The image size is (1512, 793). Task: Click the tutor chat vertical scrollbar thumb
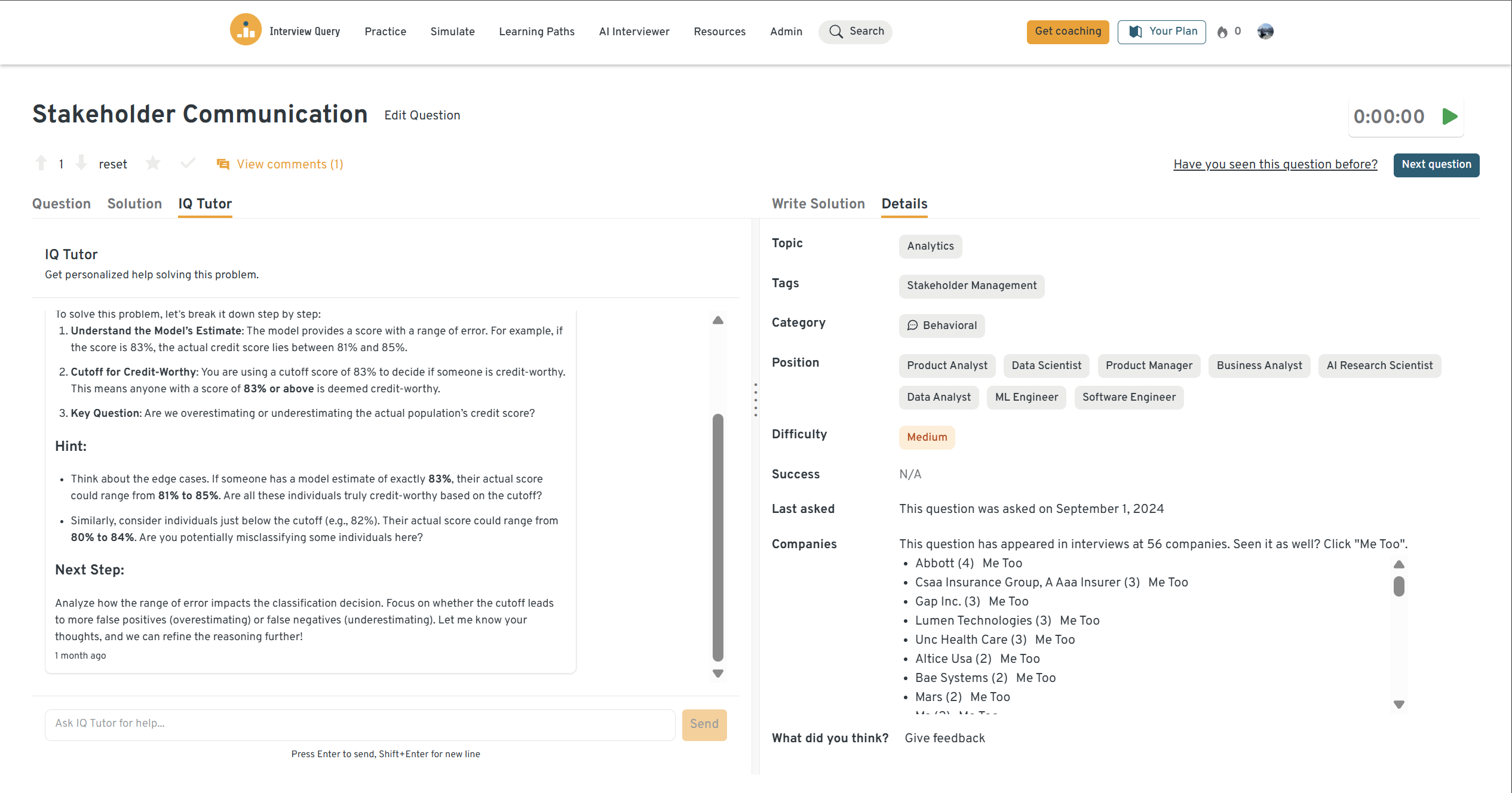(x=718, y=537)
